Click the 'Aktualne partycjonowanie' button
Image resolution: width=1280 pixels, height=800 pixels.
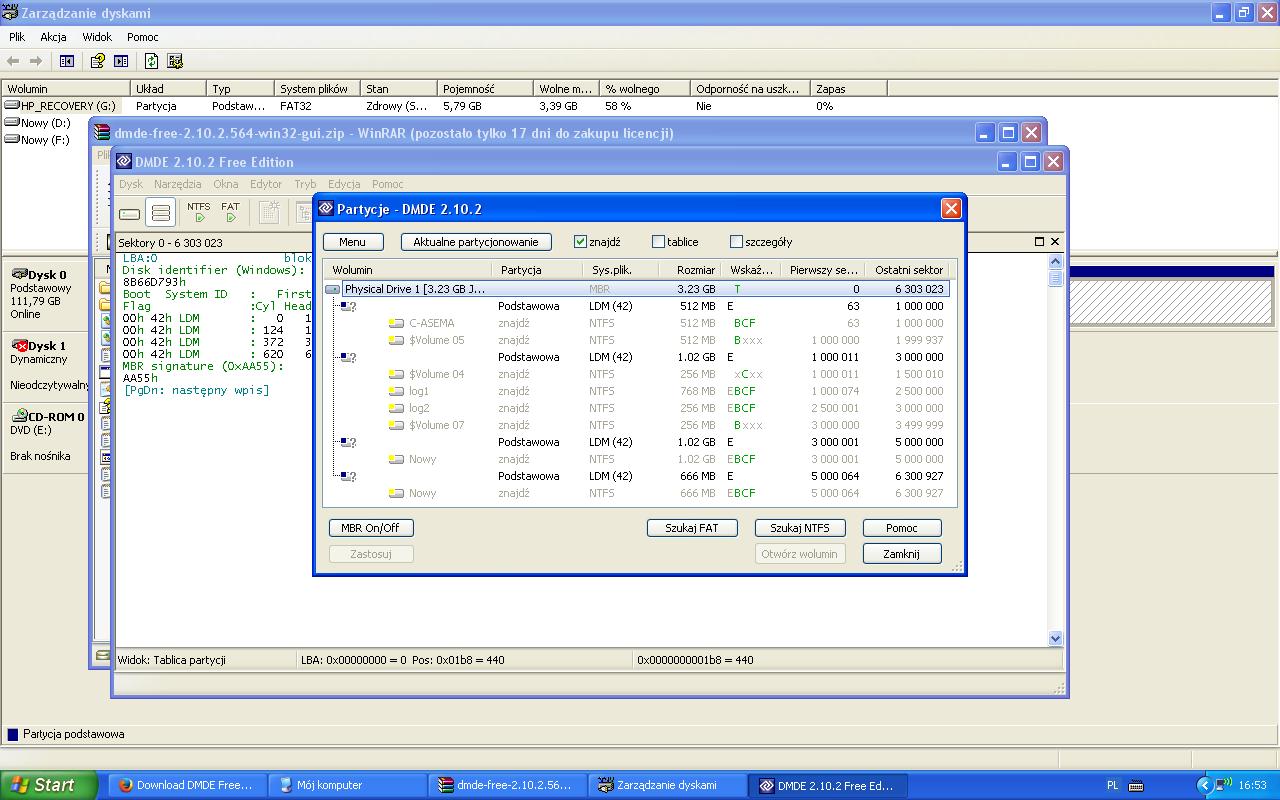coord(476,242)
